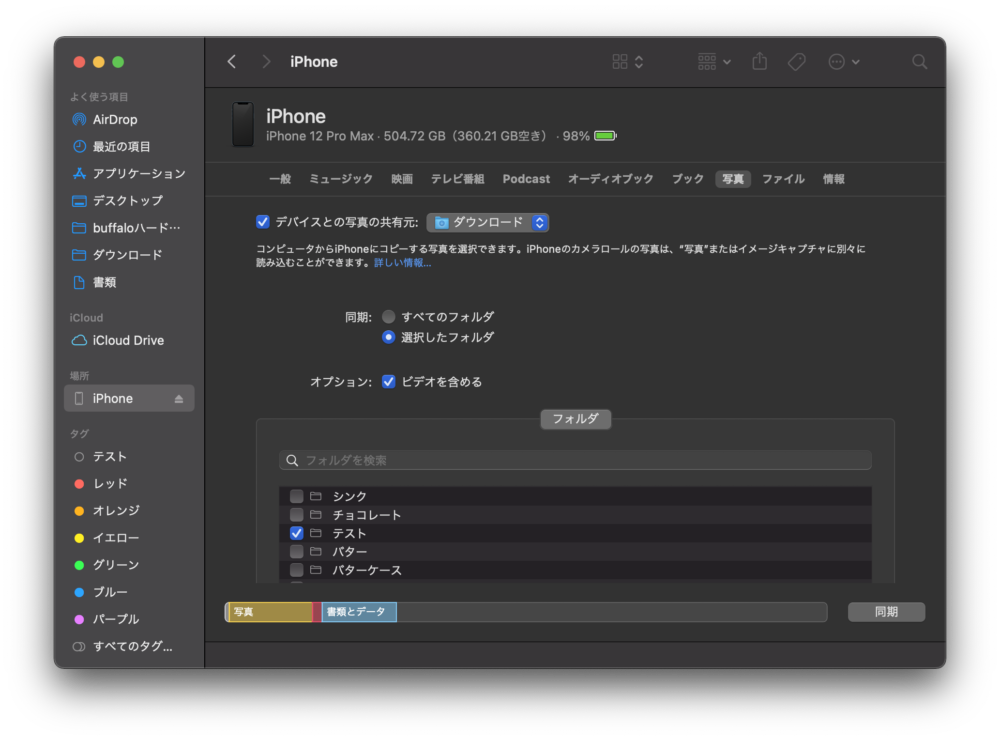The width and height of the screenshot is (1000, 740).
Task: Click the folder icon beside バターケース
Action: (x=316, y=569)
